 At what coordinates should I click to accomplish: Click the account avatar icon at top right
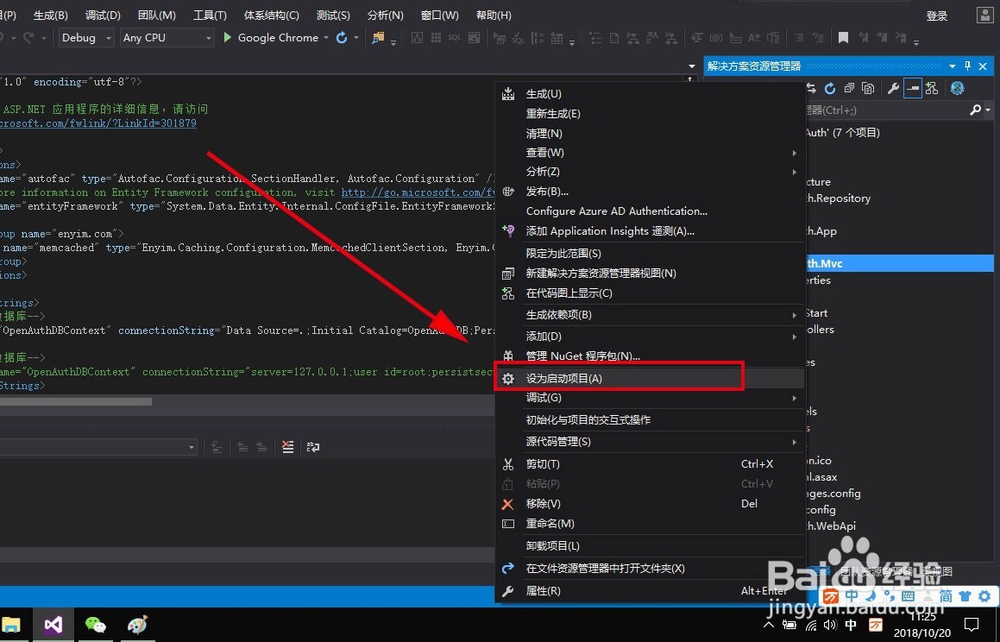coord(985,15)
